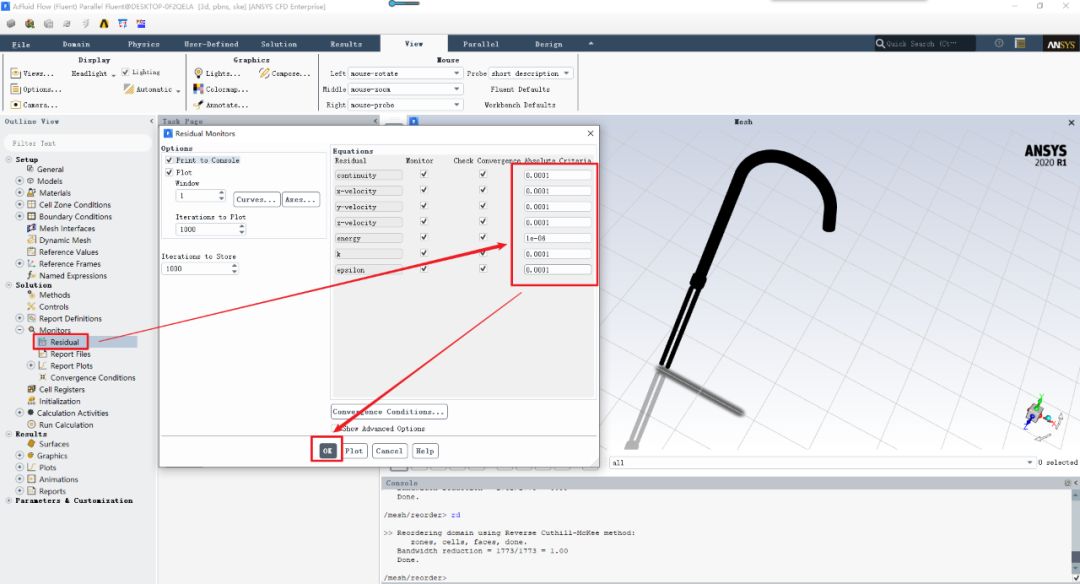Screen dimensions: 1080x584
Task: Click the Help button in dialog
Action: (x=425, y=450)
